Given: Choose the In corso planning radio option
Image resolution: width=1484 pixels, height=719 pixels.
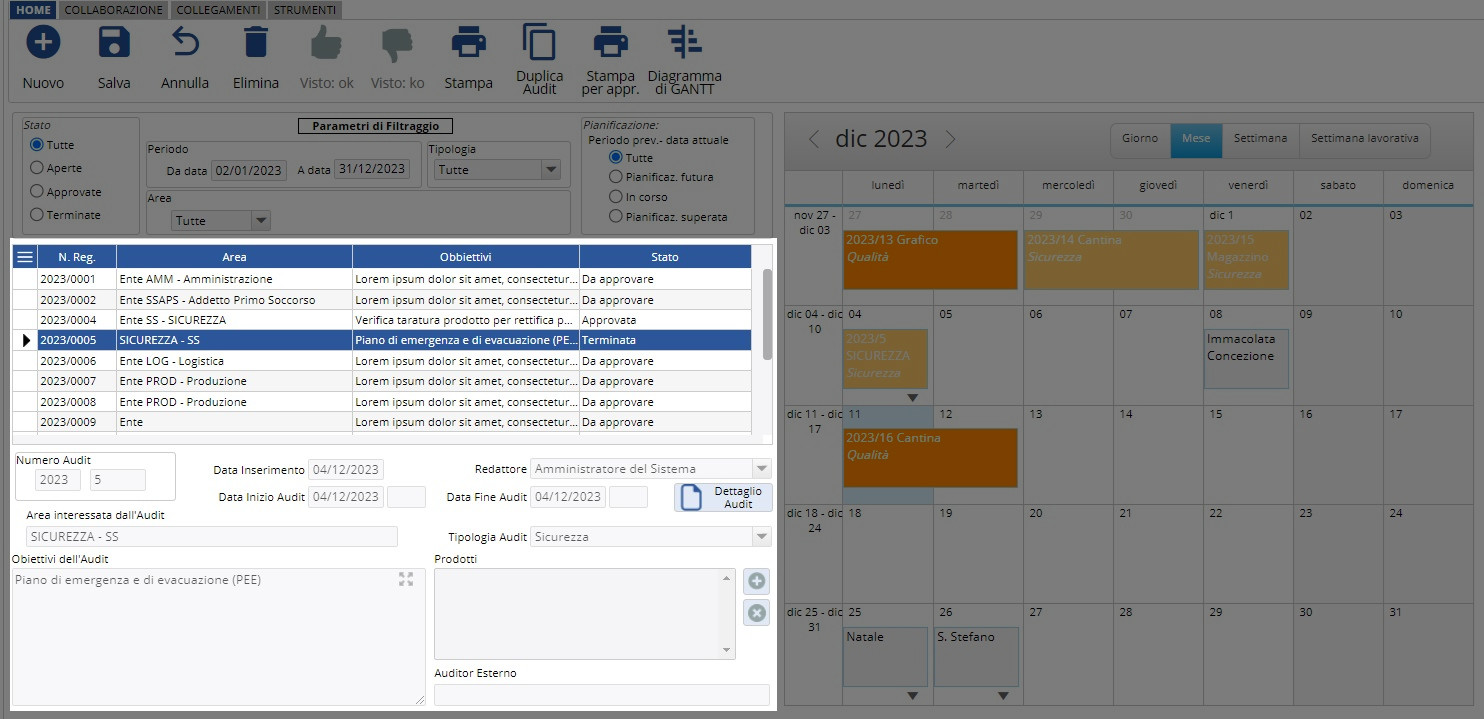Looking at the screenshot, I should pos(616,197).
